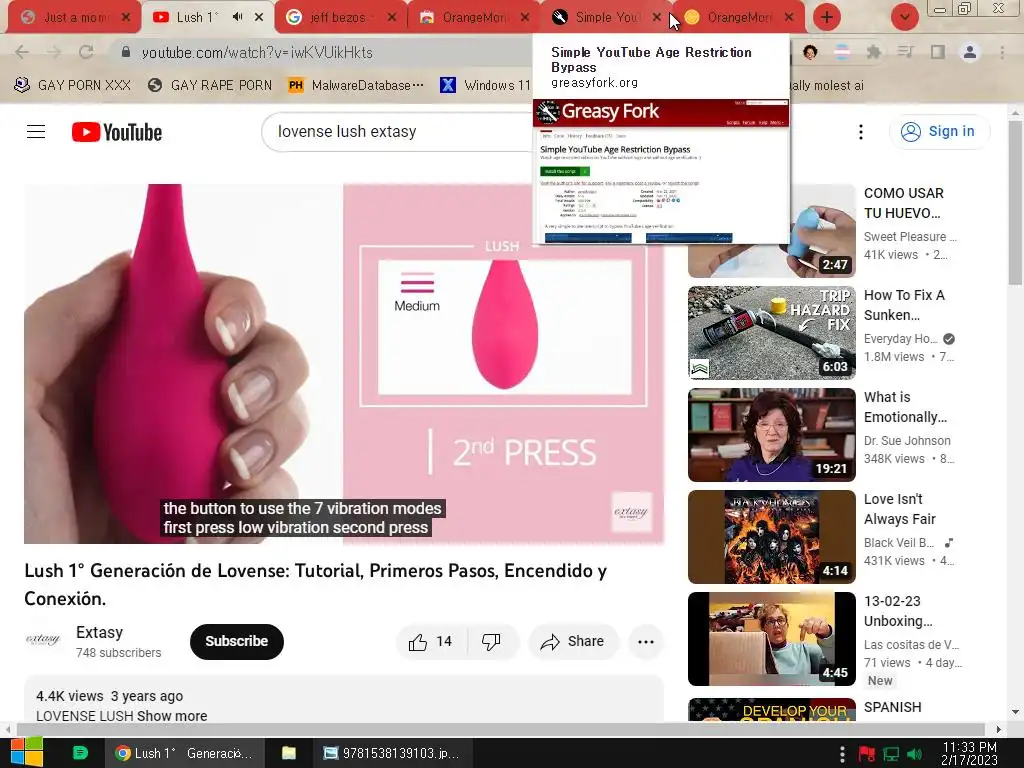The image size is (1024, 768).
Task: Open volume control in system tray
Action: coord(914,754)
